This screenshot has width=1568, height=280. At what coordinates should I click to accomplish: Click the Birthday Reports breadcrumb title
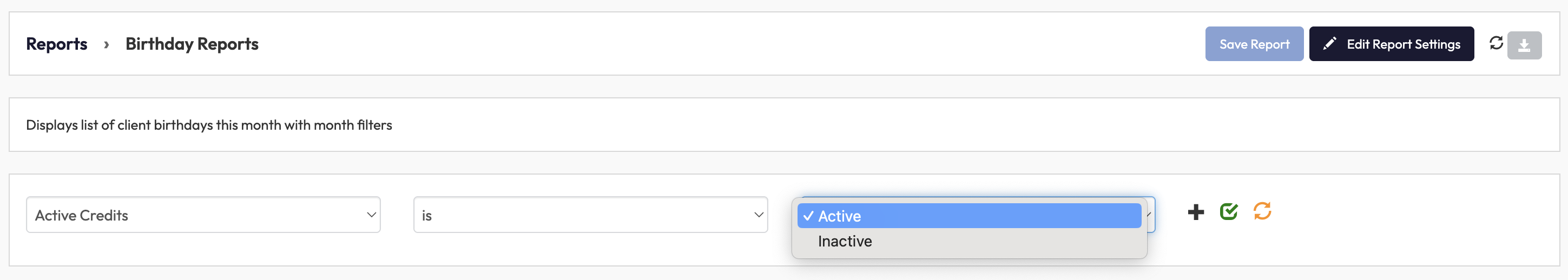click(x=192, y=44)
